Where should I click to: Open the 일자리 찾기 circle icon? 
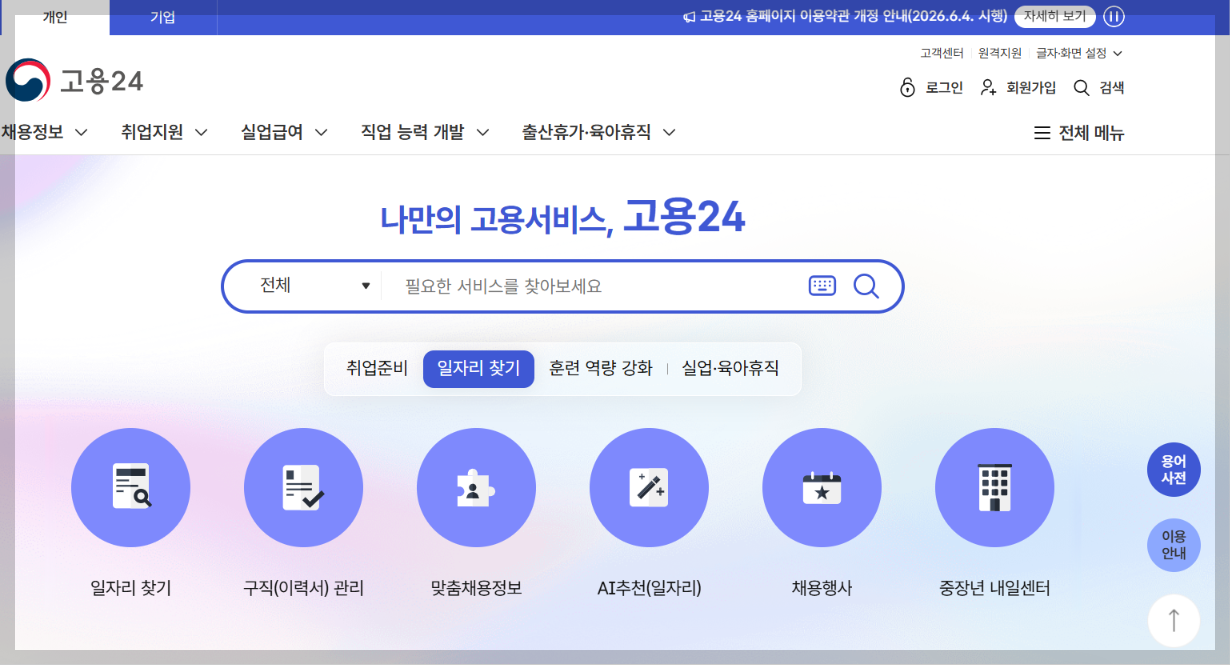pyautogui.click(x=131, y=488)
